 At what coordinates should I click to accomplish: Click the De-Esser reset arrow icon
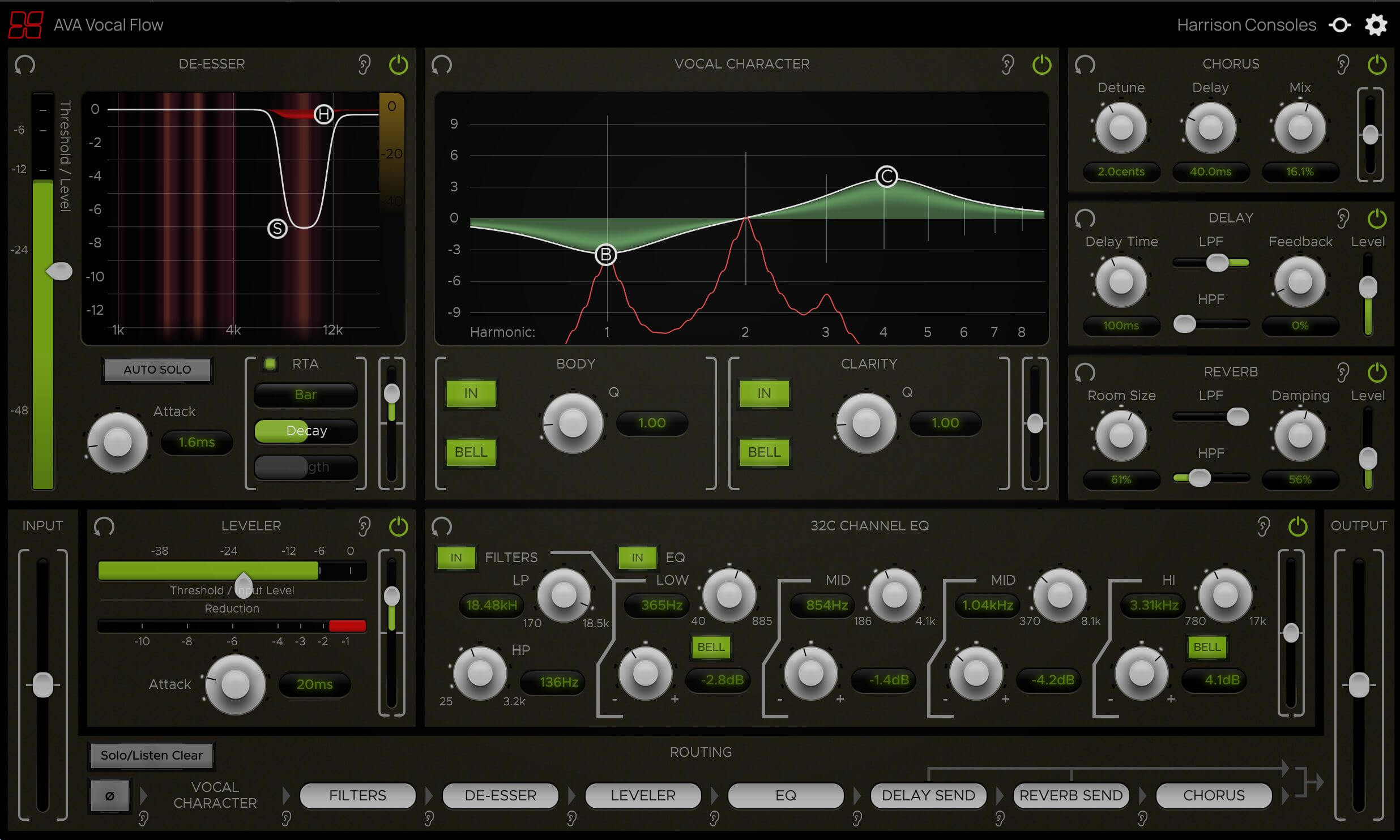pyautogui.click(x=25, y=65)
